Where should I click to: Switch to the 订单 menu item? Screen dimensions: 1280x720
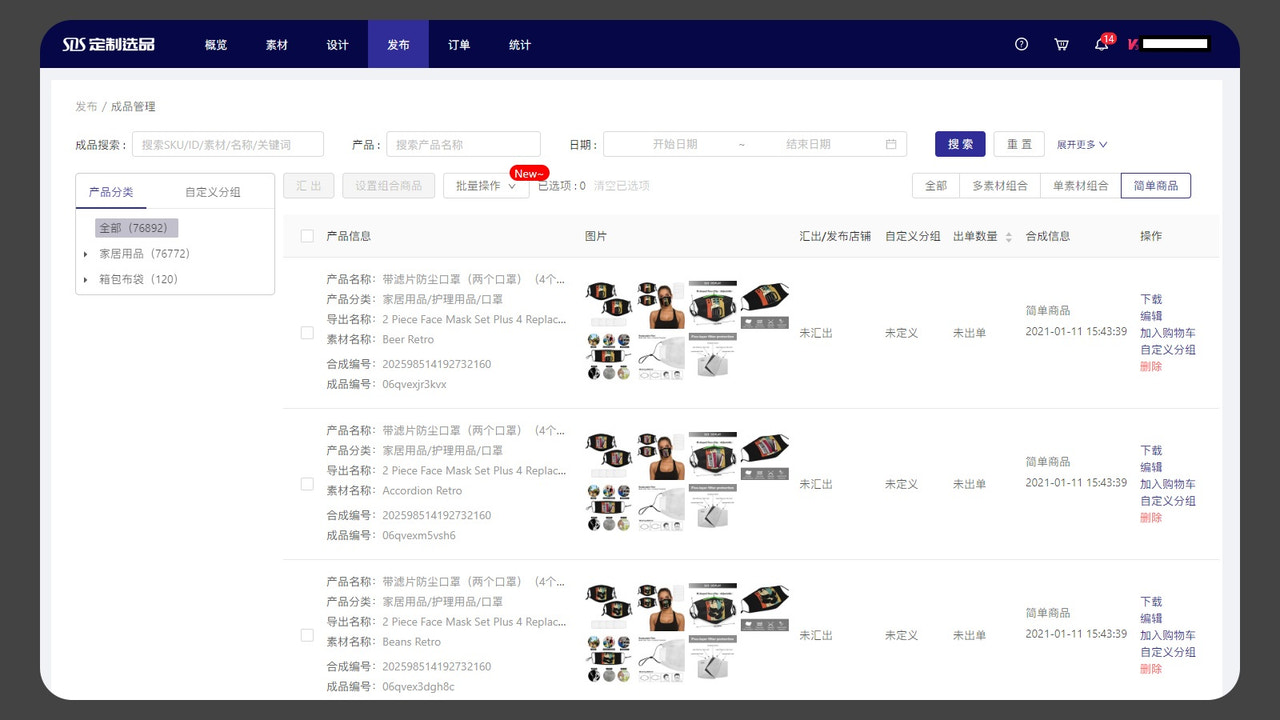point(459,44)
